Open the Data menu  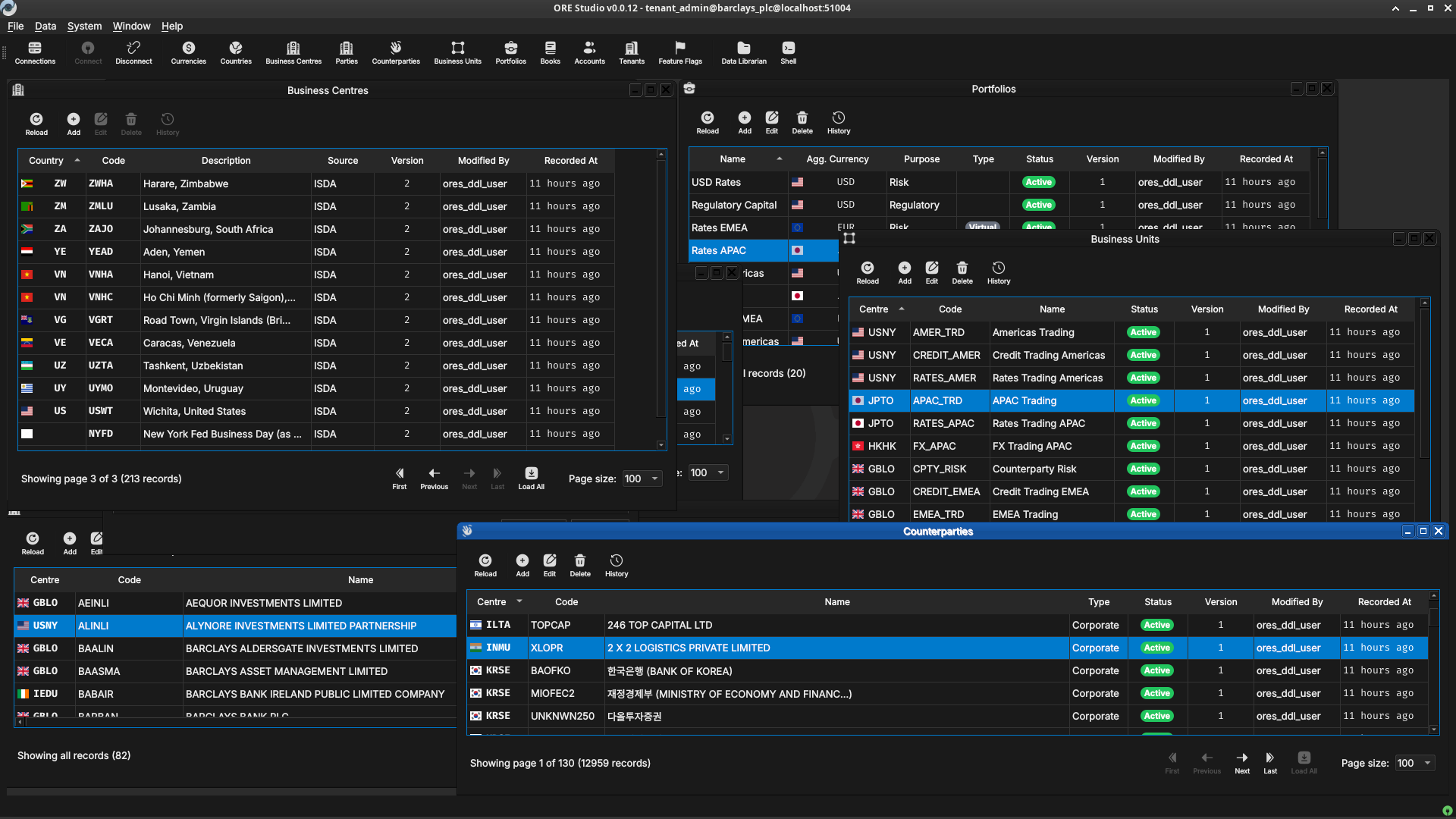pyautogui.click(x=45, y=26)
